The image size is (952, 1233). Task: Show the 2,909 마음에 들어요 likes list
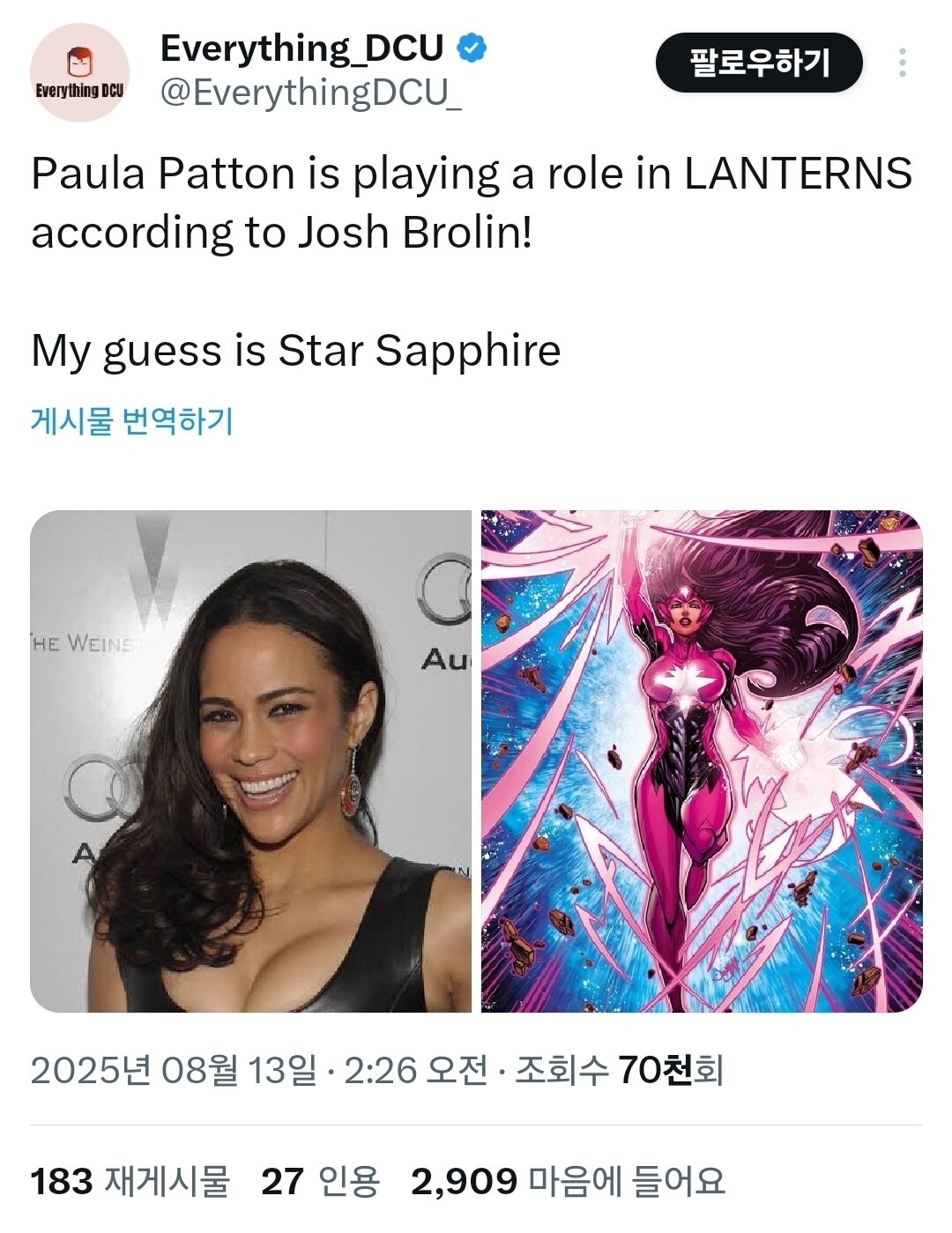click(569, 1181)
